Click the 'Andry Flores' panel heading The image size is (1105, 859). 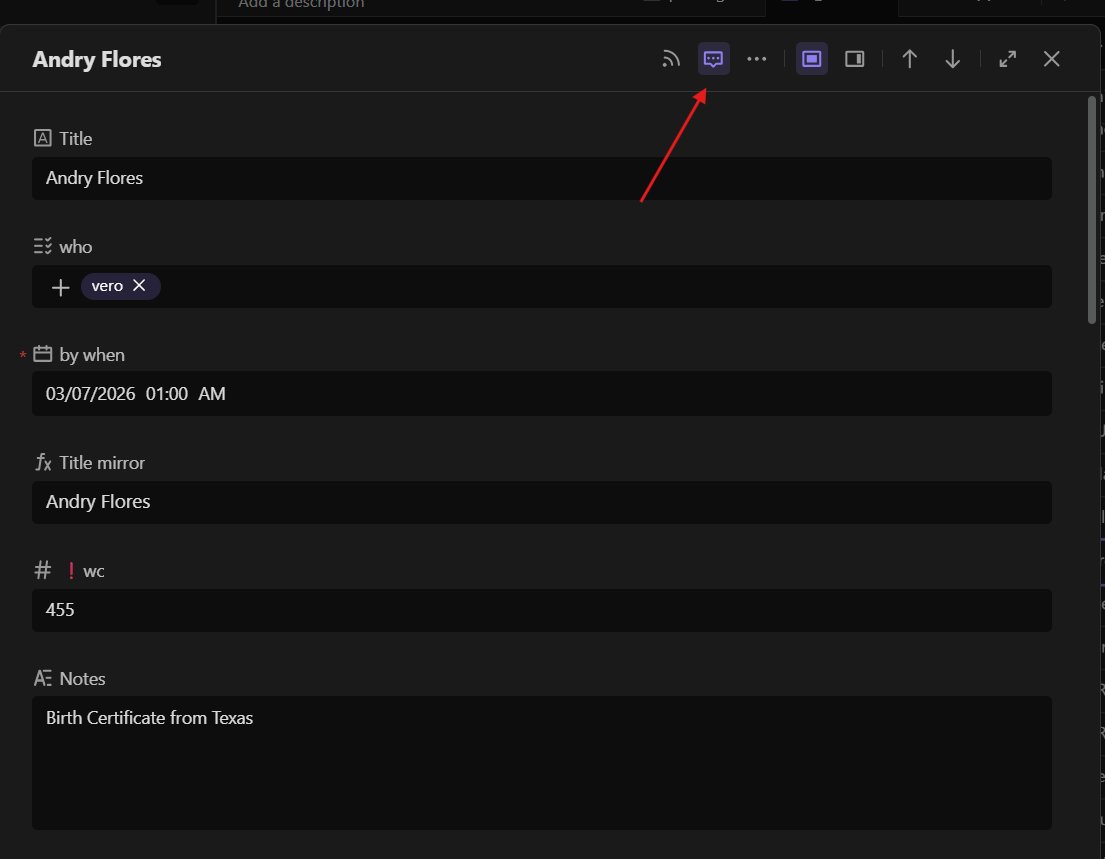(97, 60)
